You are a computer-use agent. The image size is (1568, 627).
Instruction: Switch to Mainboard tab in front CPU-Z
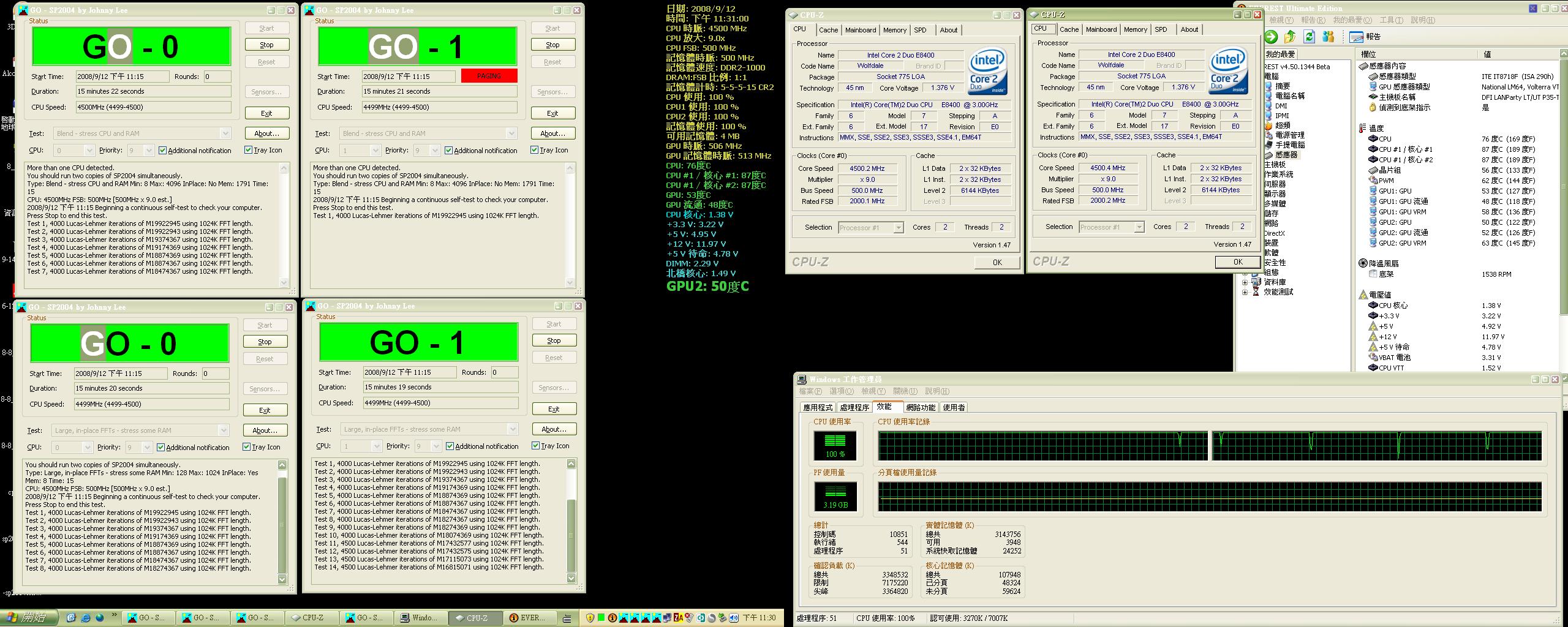tap(1101, 29)
